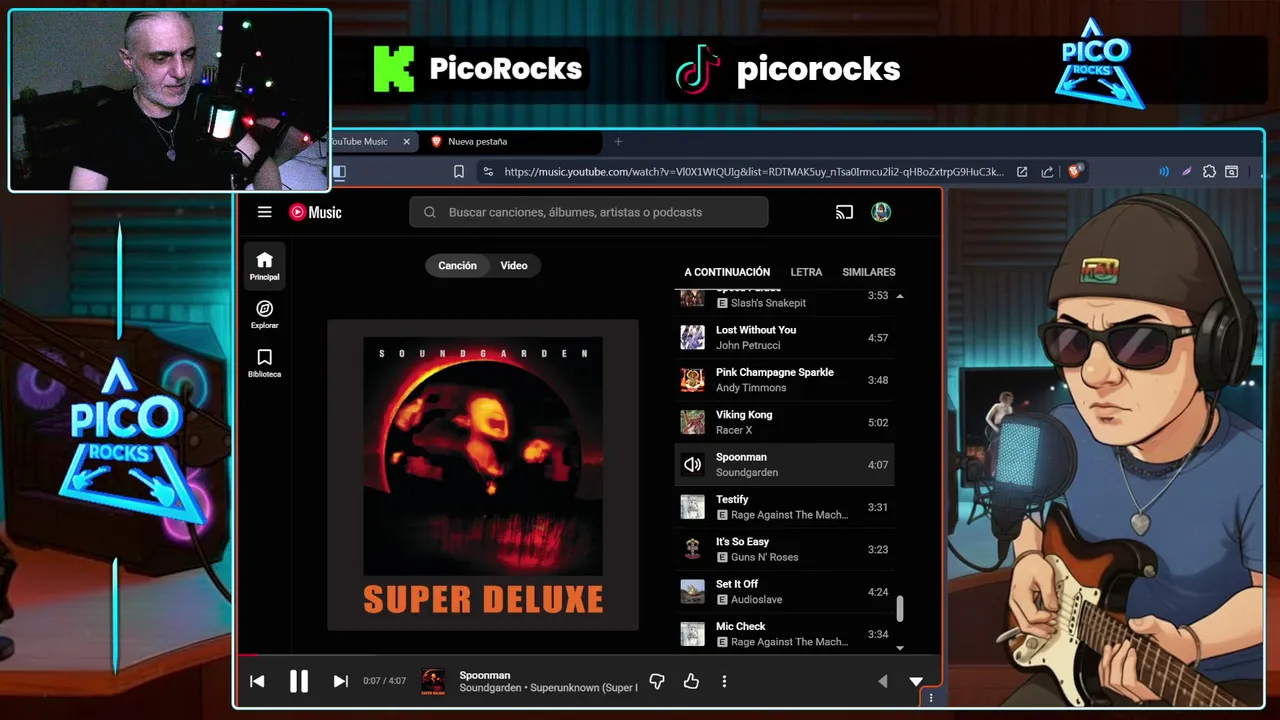Select the A CONTINUACIÓN tab
This screenshot has width=1280, height=720.
point(727,272)
